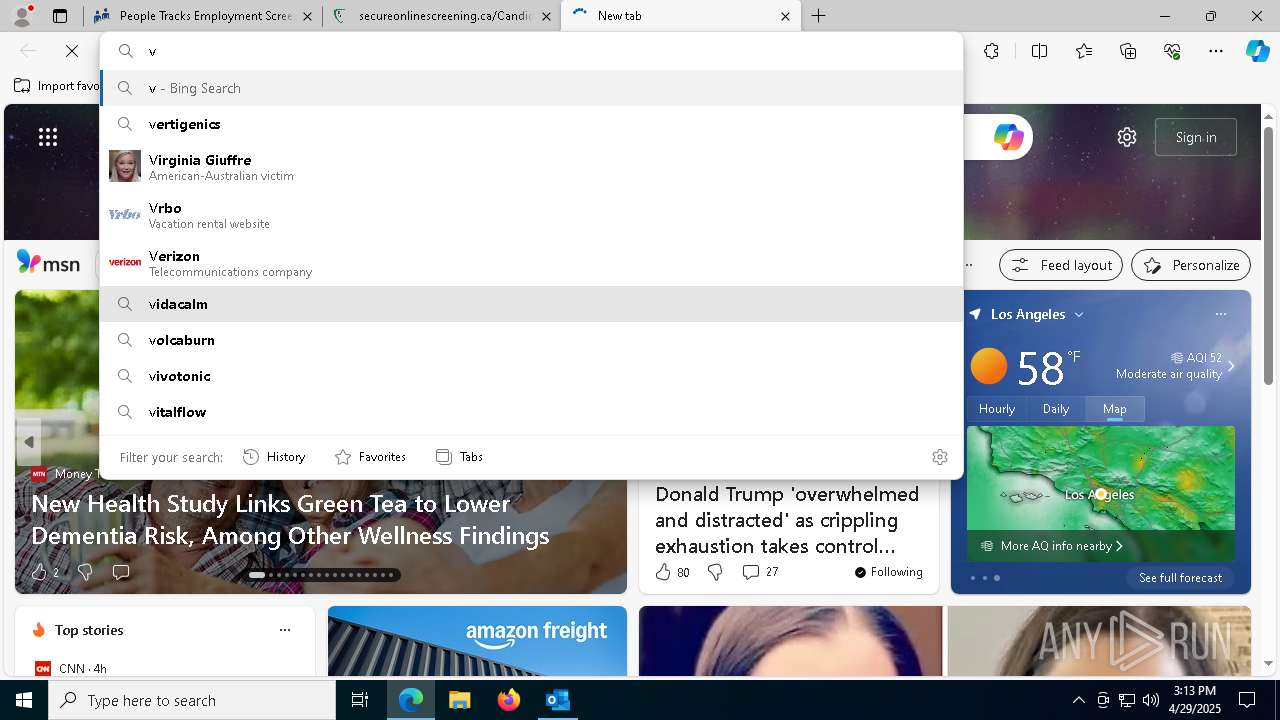Open new tab page settings gear
The image size is (1280, 720).
click(x=1127, y=137)
